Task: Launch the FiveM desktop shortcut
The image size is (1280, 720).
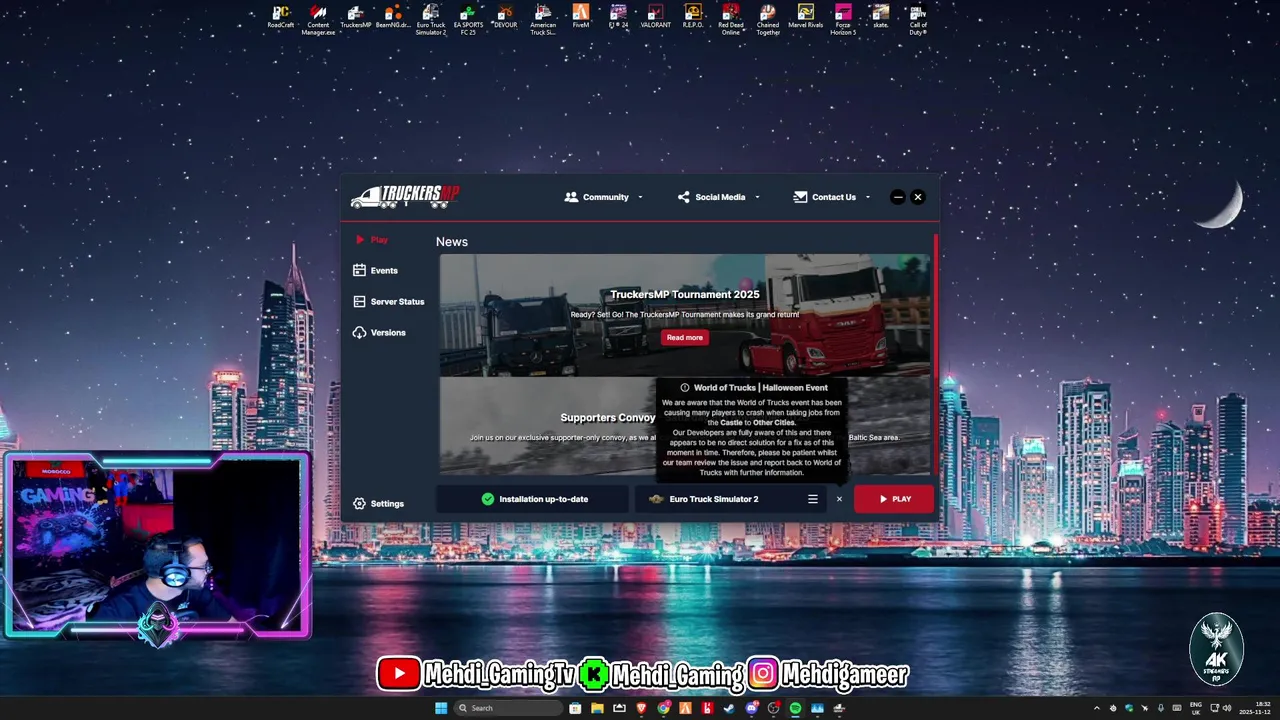Action: click(581, 18)
